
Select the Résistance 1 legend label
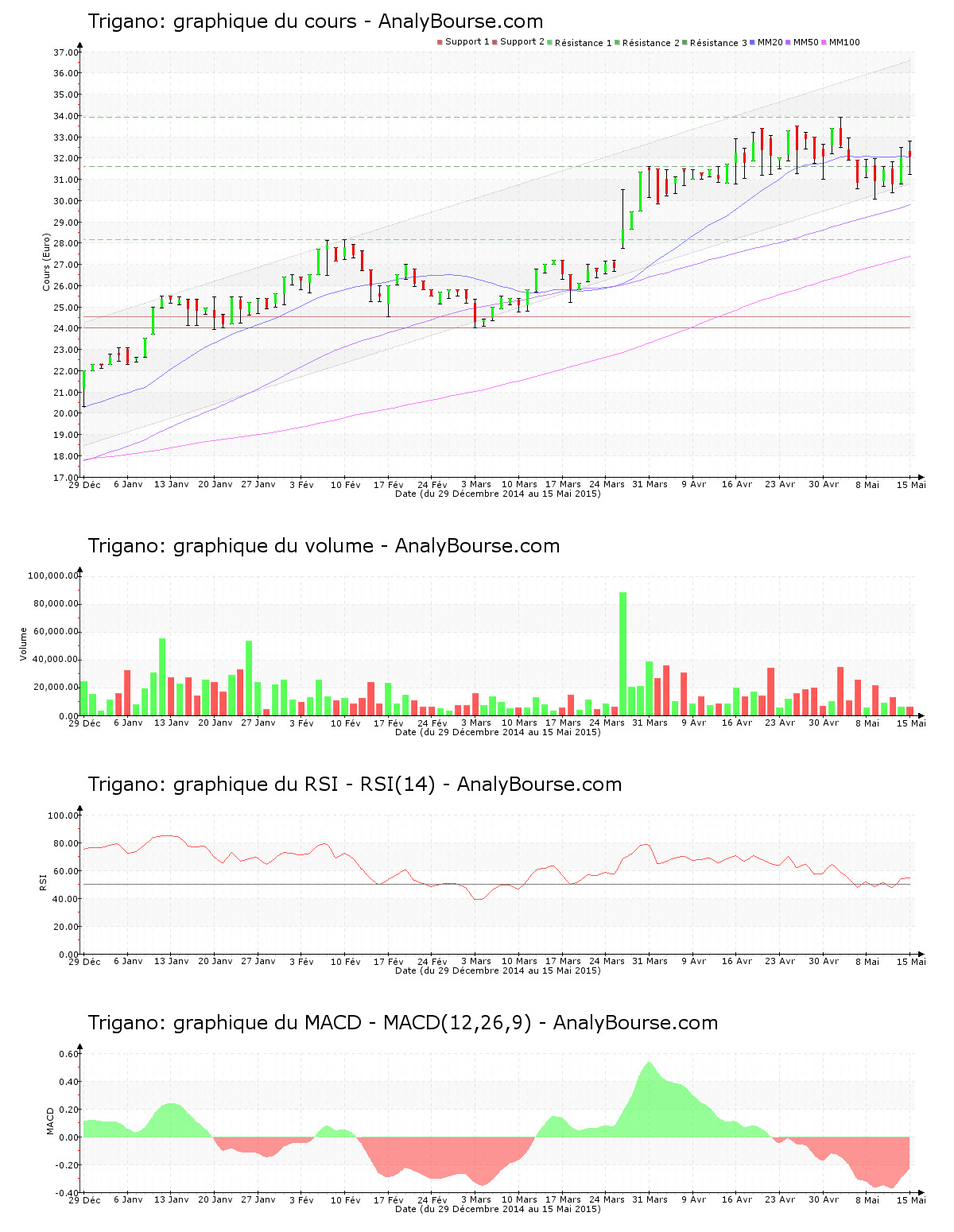point(584,43)
